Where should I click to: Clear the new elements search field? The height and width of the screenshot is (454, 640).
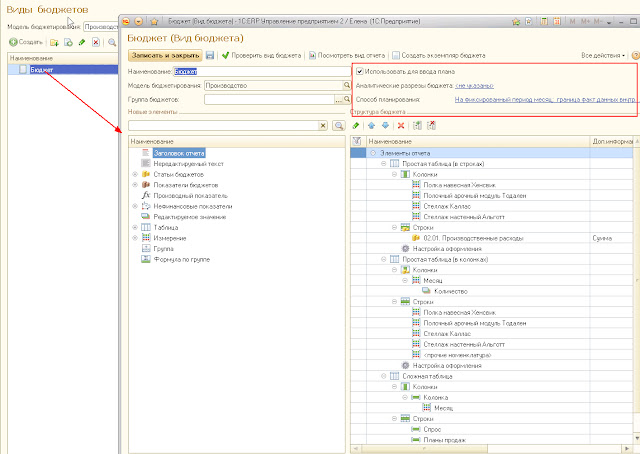[x=323, y=126]
